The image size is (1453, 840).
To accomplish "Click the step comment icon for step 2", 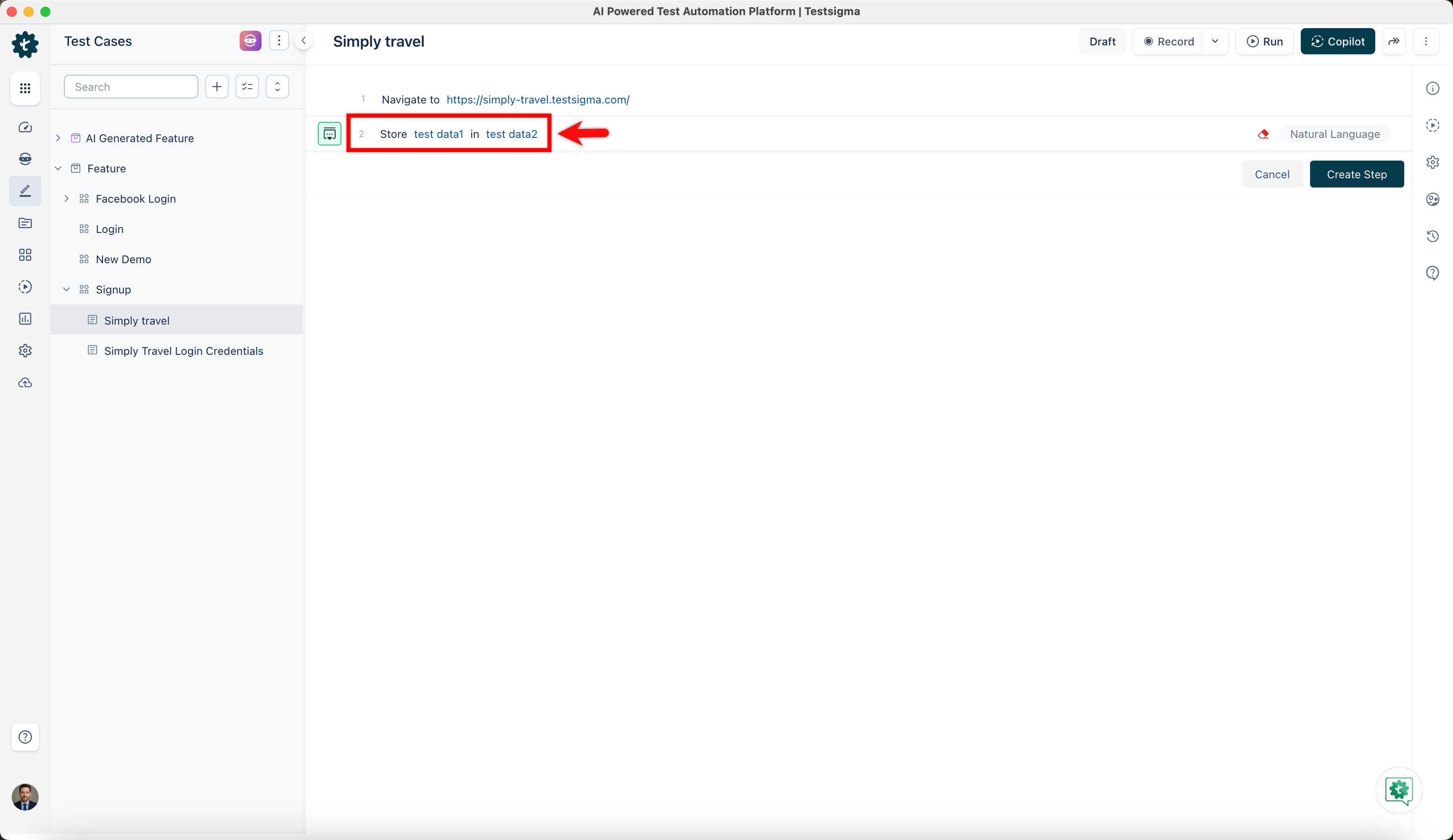I will point(329,135).
